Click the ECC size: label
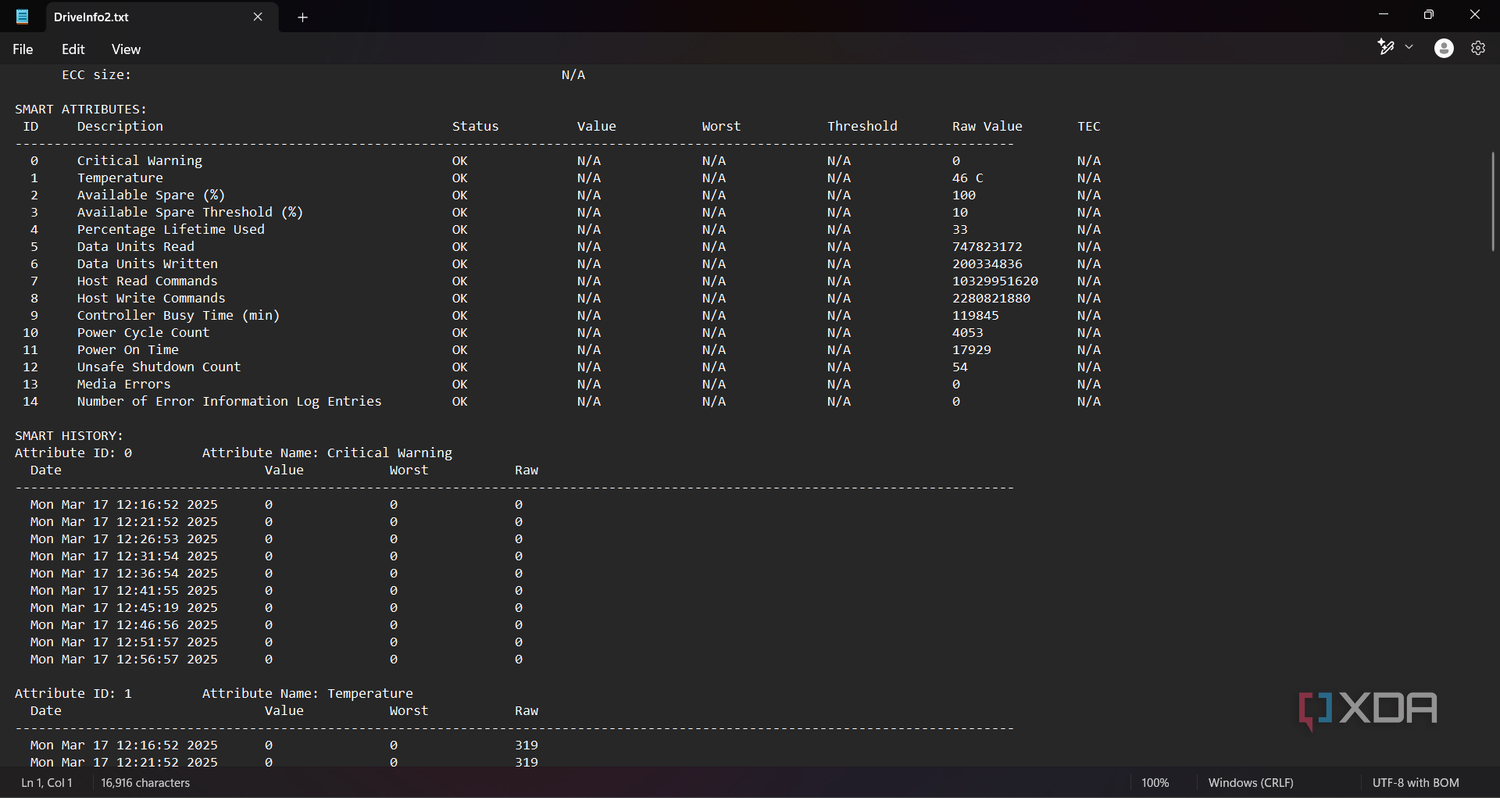This screenshot has height=798, width=1500. 97,75
